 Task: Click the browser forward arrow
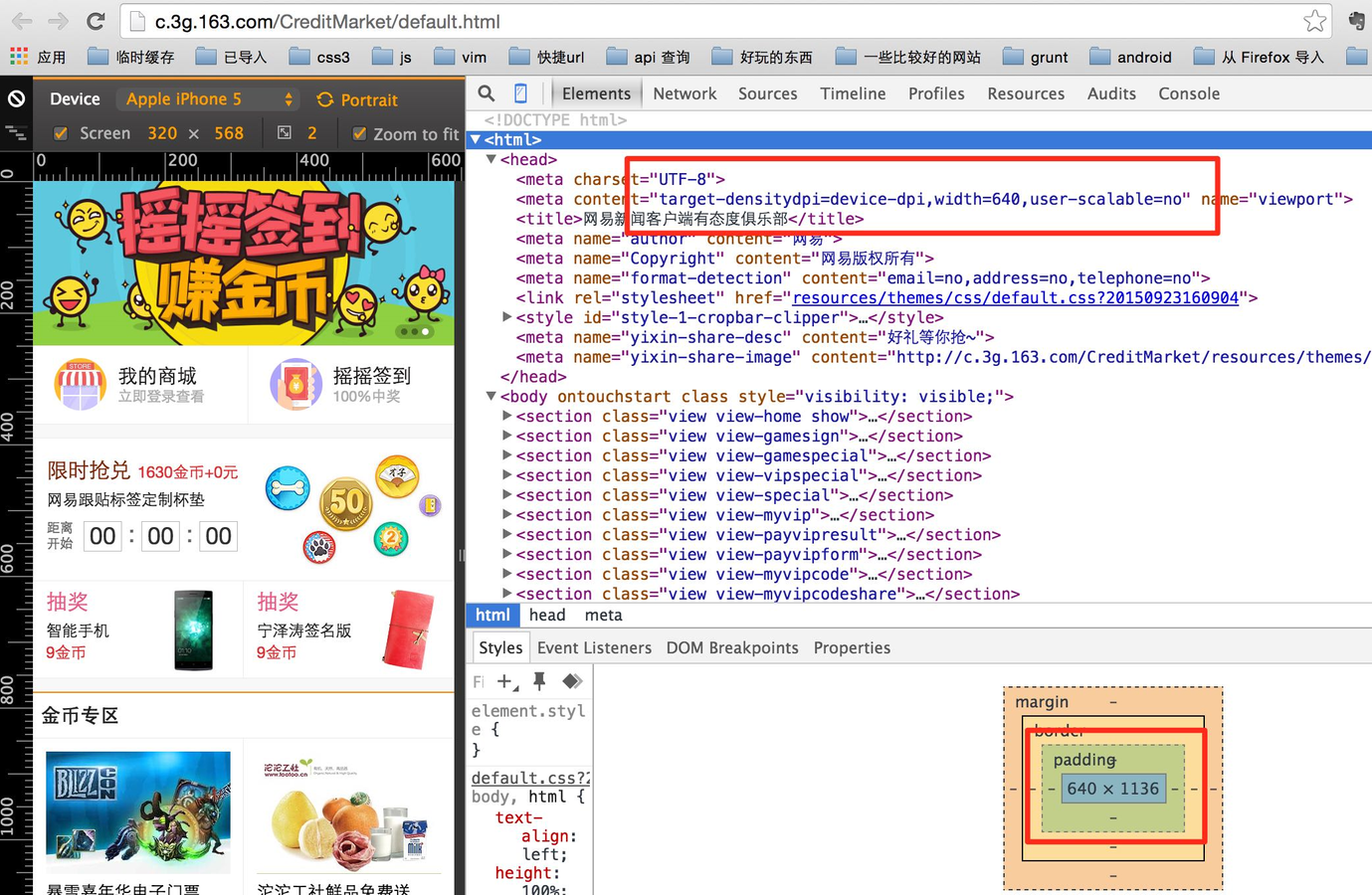(59, 21)
